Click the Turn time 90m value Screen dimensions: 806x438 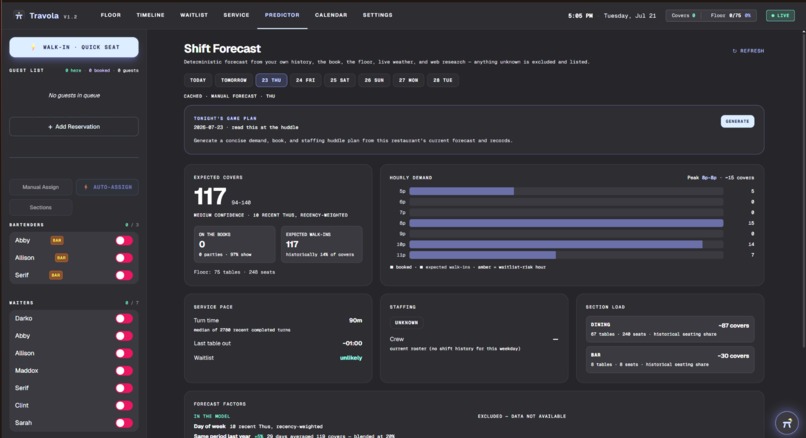tap(356, 320)
